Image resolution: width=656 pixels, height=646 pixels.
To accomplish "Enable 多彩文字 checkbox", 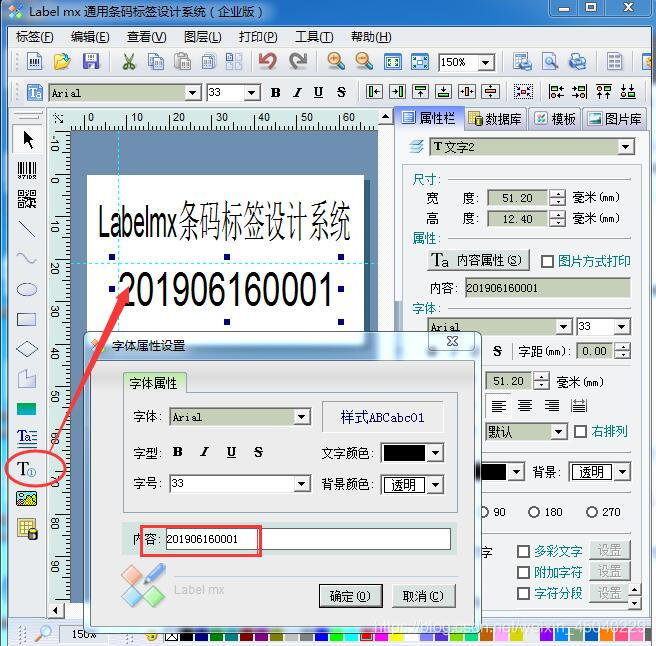I will [523, 551].
